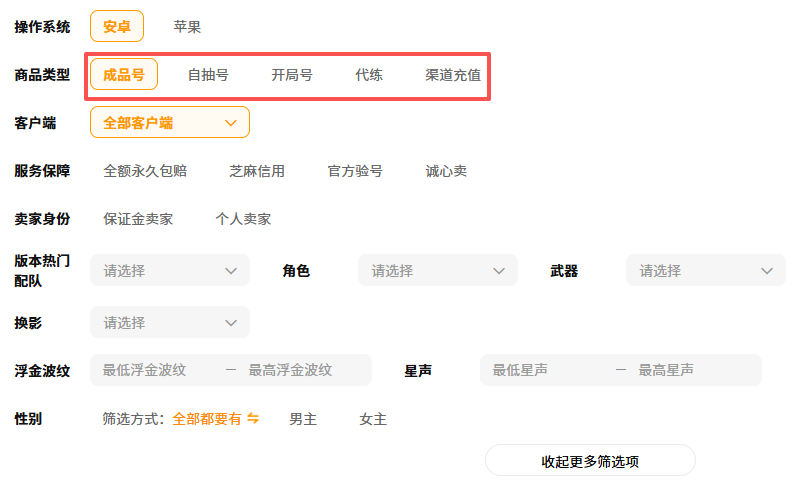The width and height of the screenshot is (792, 482).
Task: Toggle 全额永久包赔 service guarantee filter
Action: tap(145, 171)
